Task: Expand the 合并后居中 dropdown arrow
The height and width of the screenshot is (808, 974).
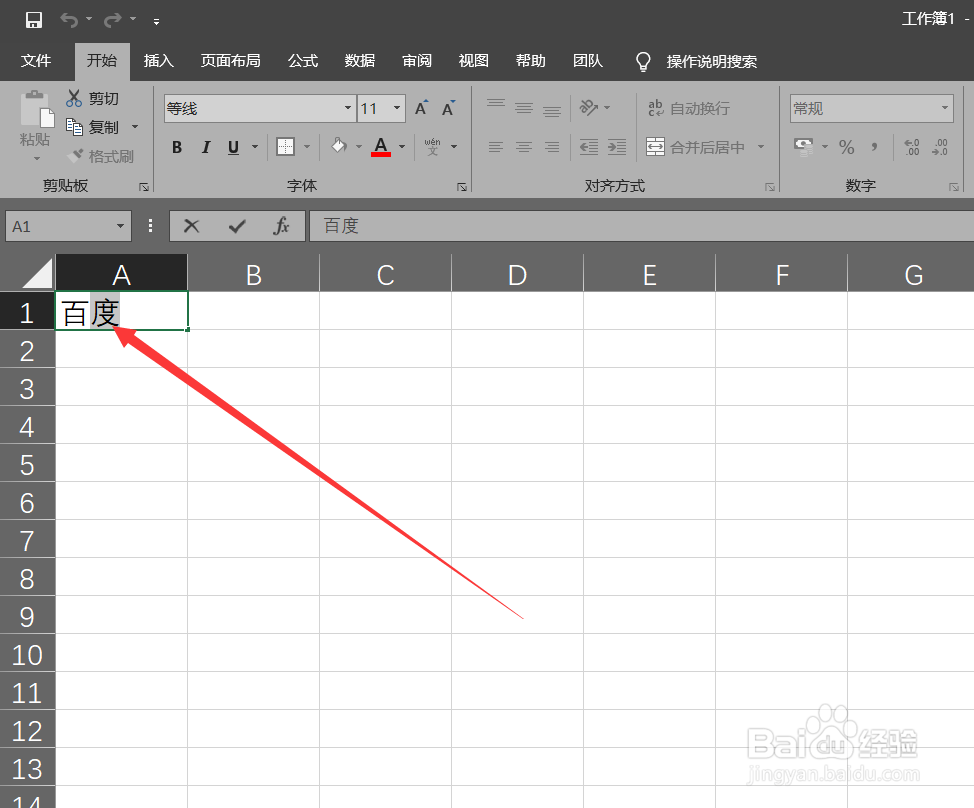Action: (x=761, y=147)
